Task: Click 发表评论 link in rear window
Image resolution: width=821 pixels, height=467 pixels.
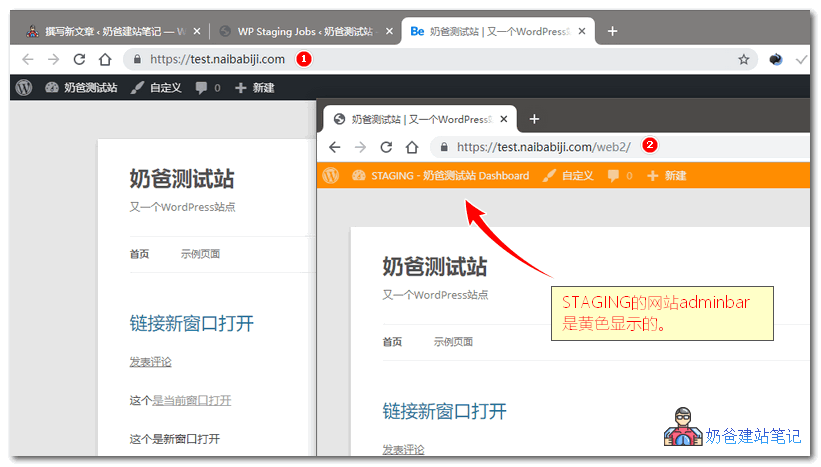Action: 150,362
